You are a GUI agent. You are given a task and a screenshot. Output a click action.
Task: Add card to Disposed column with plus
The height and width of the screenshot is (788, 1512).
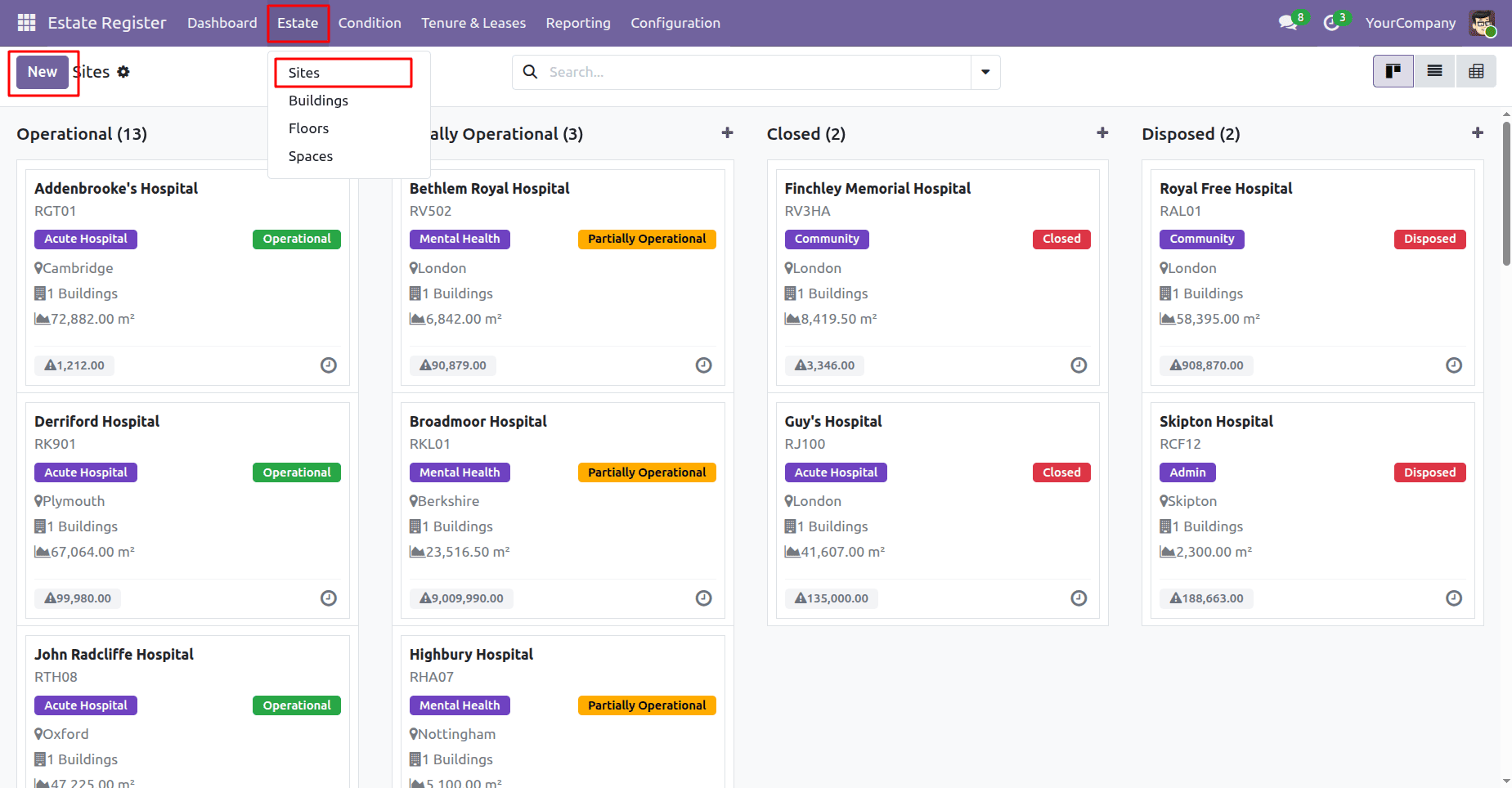coord(1478,132)
